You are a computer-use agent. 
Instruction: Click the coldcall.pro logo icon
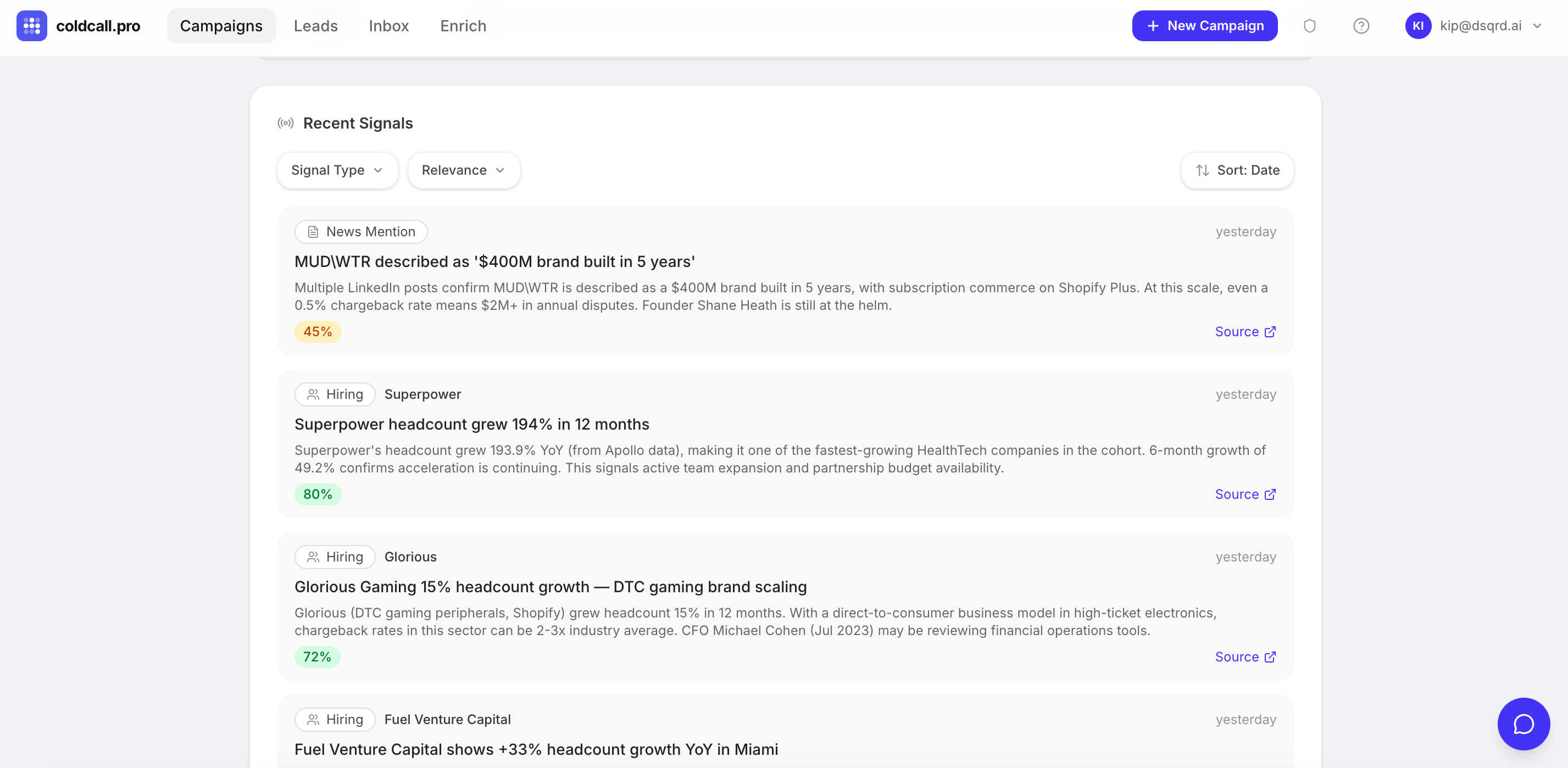[x=32, y=26]
